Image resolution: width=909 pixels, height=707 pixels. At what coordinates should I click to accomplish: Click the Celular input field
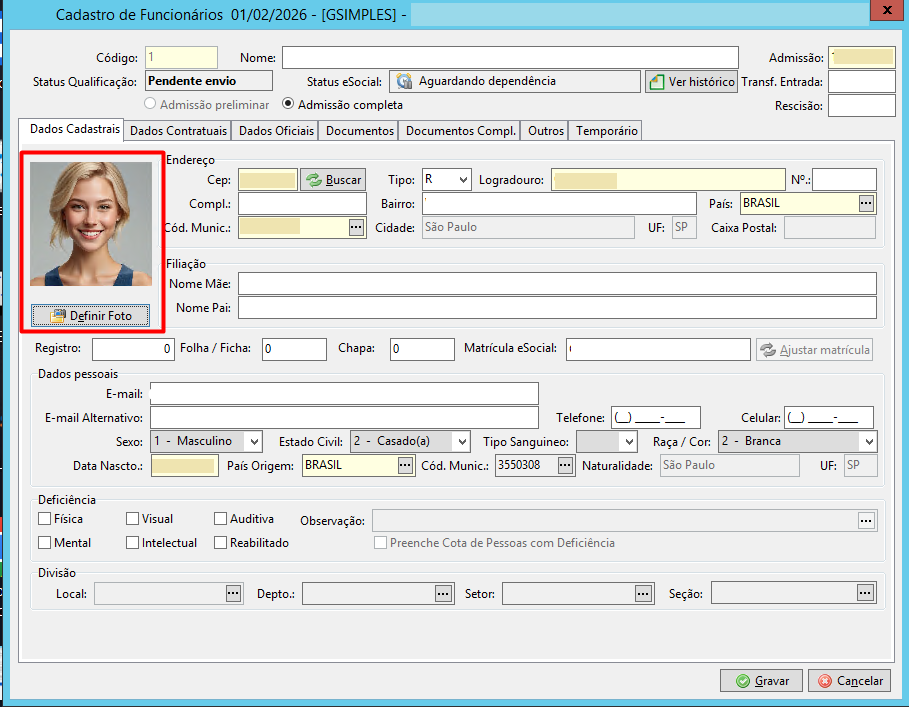[829, 417]
